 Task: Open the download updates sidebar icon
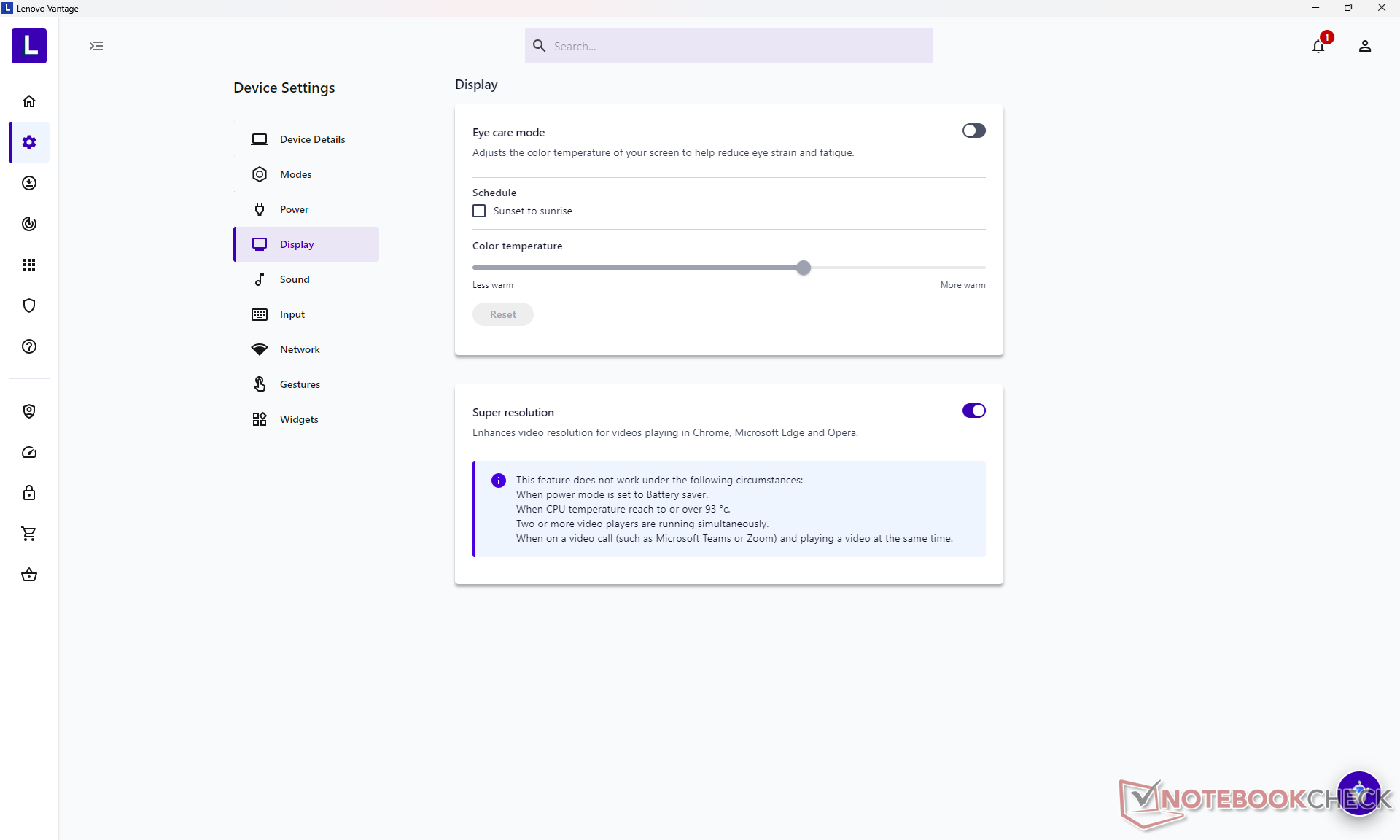tap(29, 183)
